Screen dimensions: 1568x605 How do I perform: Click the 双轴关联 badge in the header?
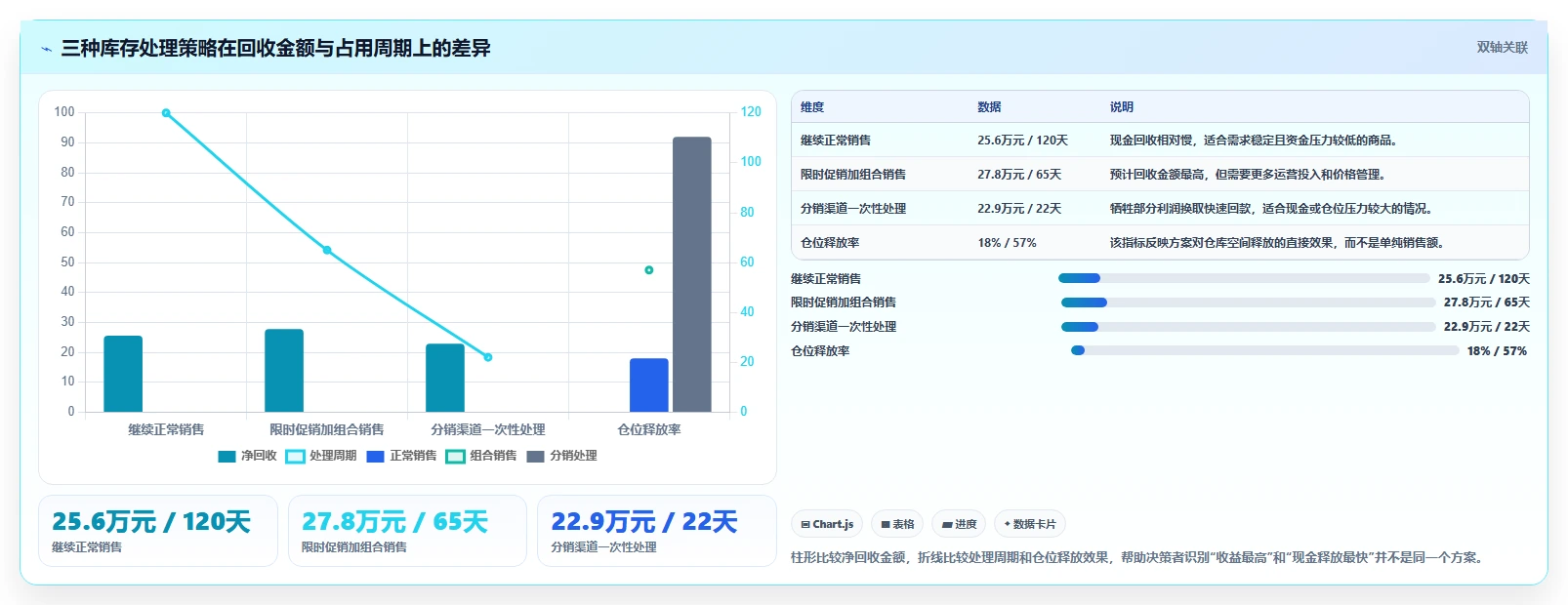pos(1502,47)
